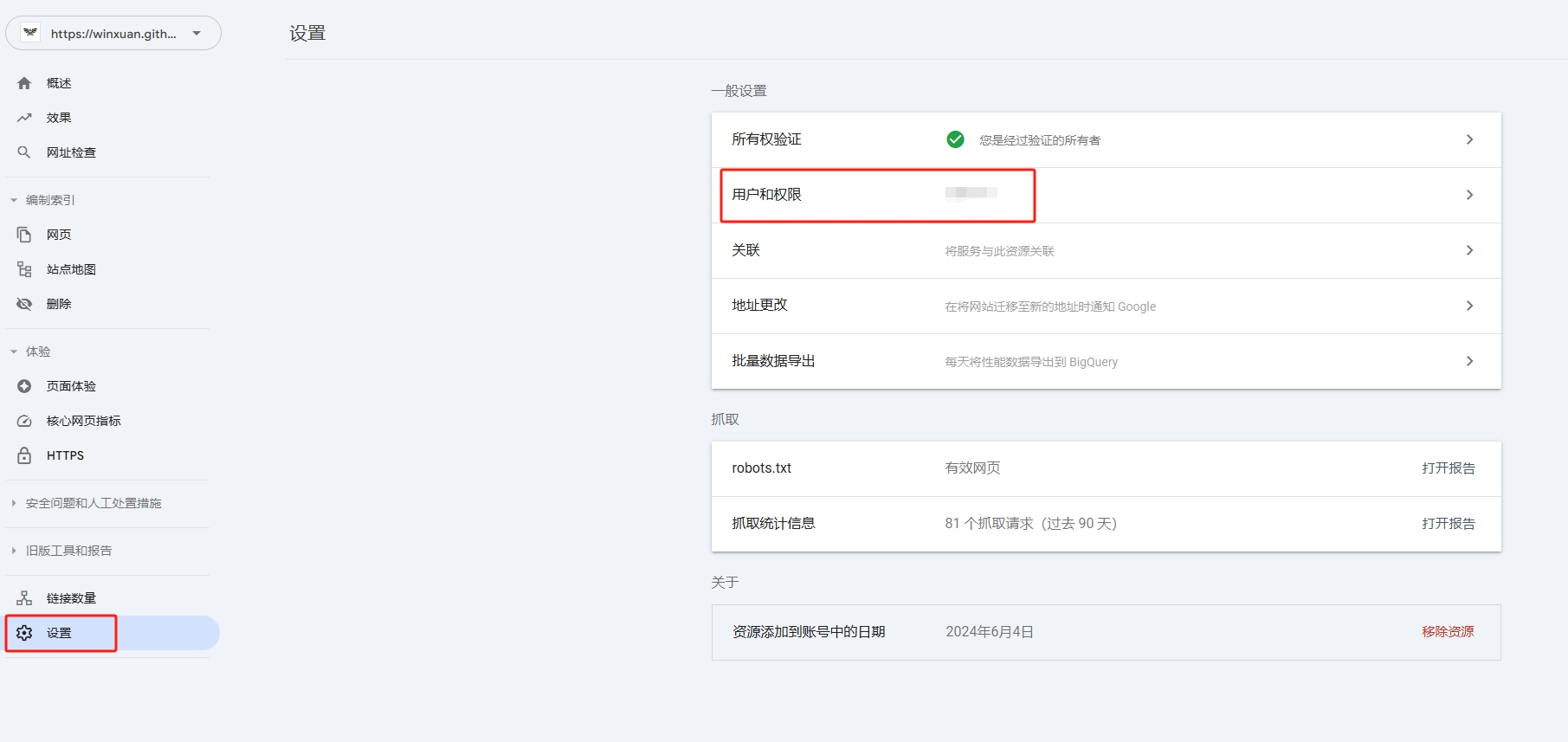Click the 在将网站迁移至新的地址时通知 Google text
The width and height of the screenshot is (1568, 742).
tap(1050, 306)
